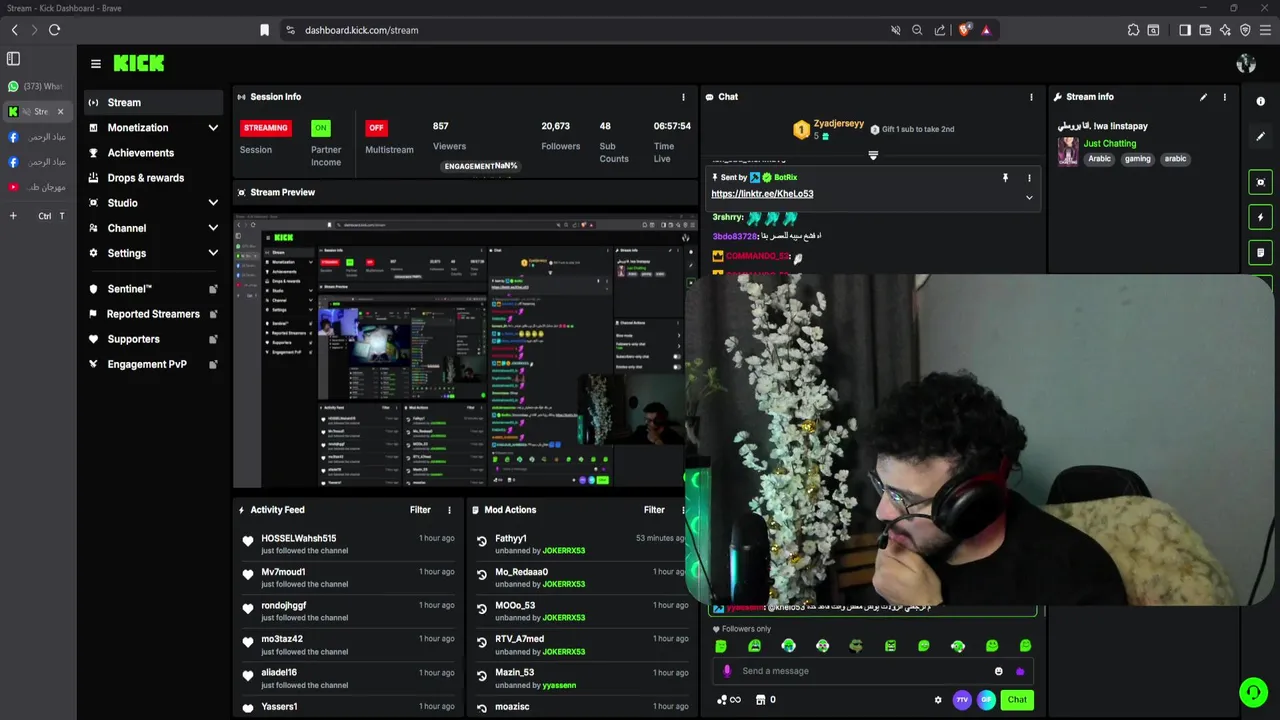Toggle browser sidebar panel button
This screenshot has width=1280, height=720.
click(x=1185, y=30)
